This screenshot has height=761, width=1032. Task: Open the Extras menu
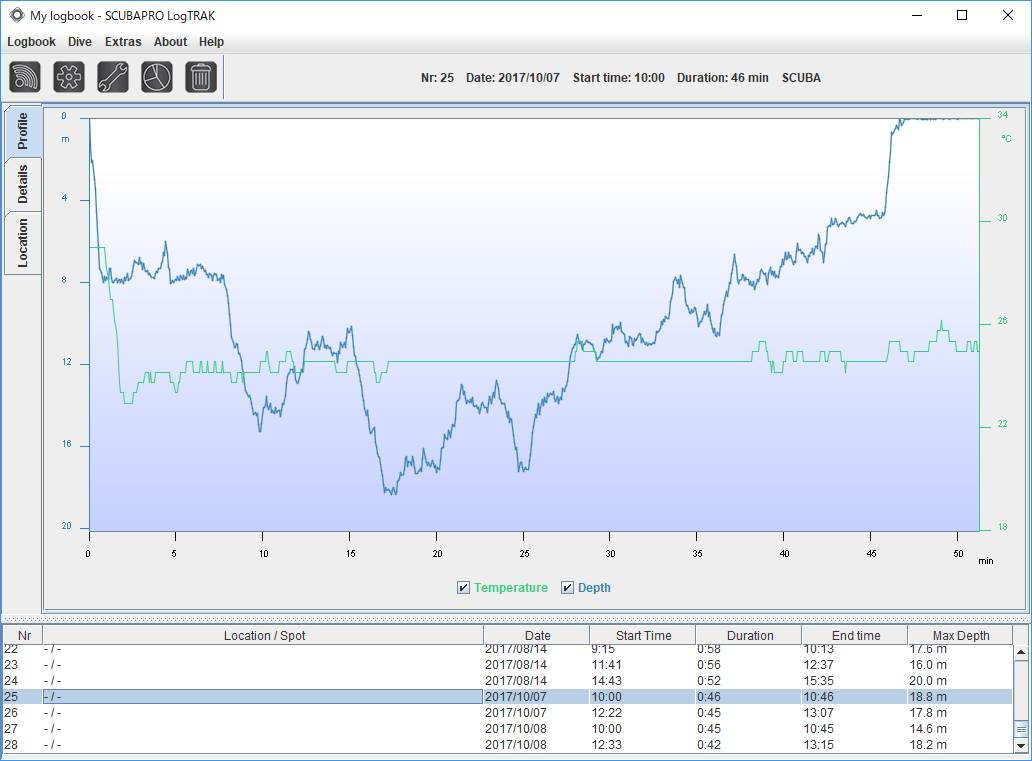pyautogui.click(x=123, y=41)
